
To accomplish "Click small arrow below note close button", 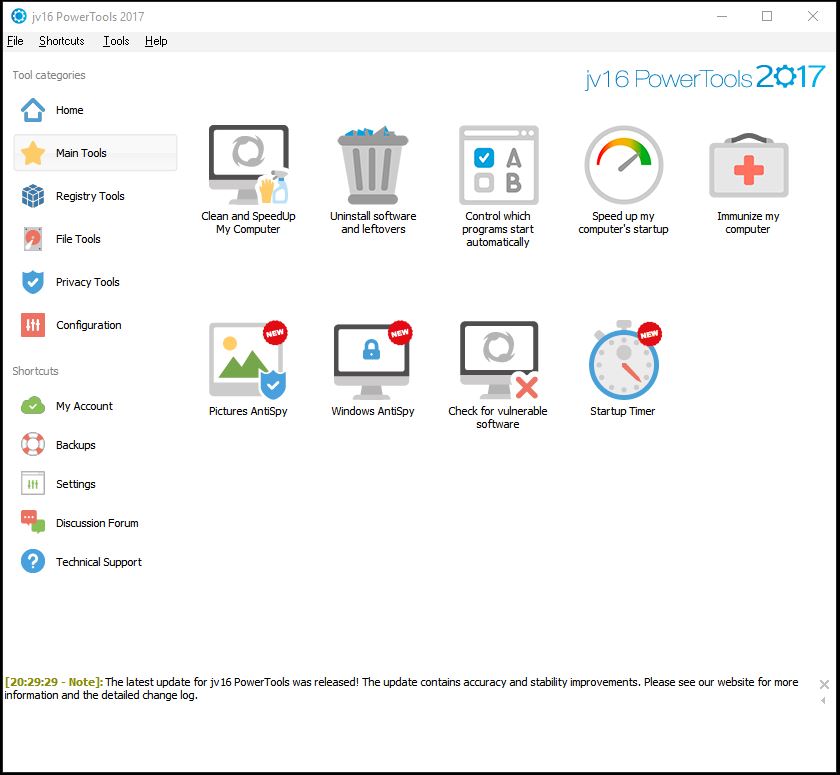I will (823, 700).
